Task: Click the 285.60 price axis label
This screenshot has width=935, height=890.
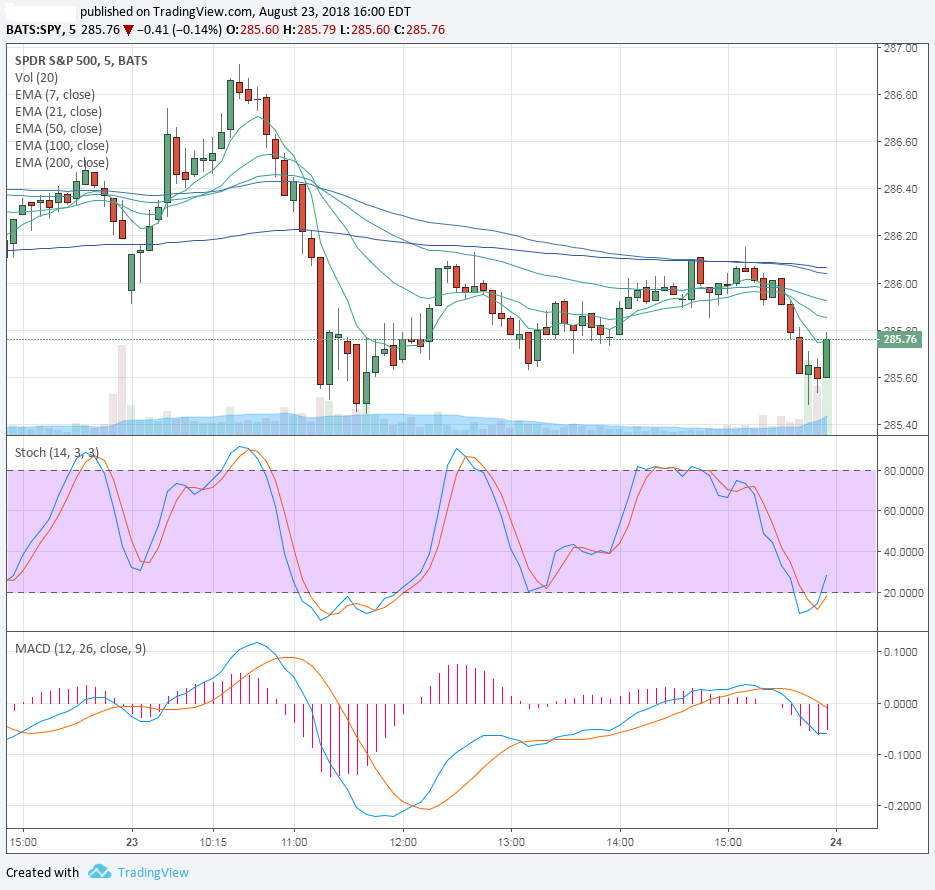Action: pyautogui.click(x=900, y=378)
